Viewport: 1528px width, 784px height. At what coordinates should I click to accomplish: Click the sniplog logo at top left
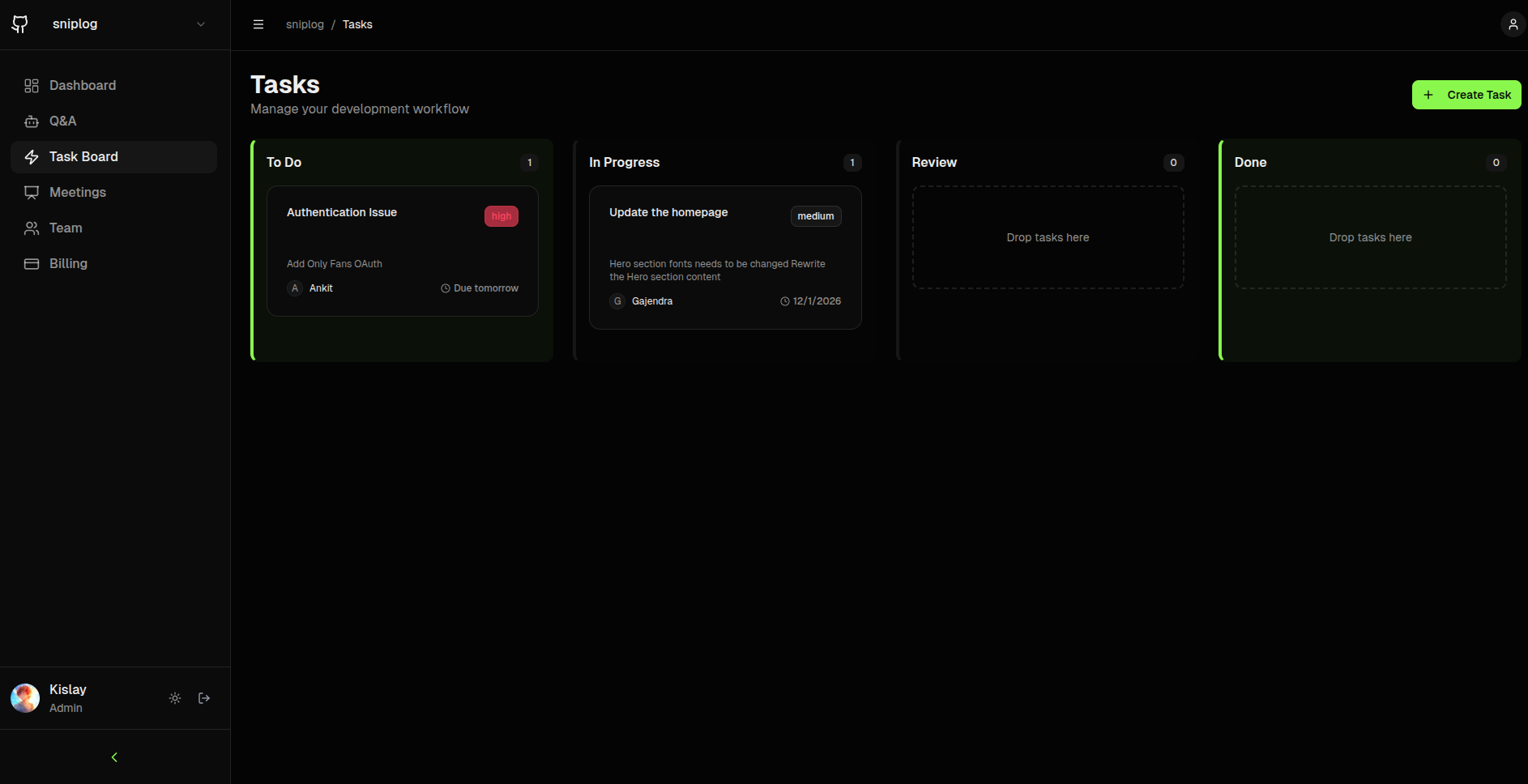point(19,23)
